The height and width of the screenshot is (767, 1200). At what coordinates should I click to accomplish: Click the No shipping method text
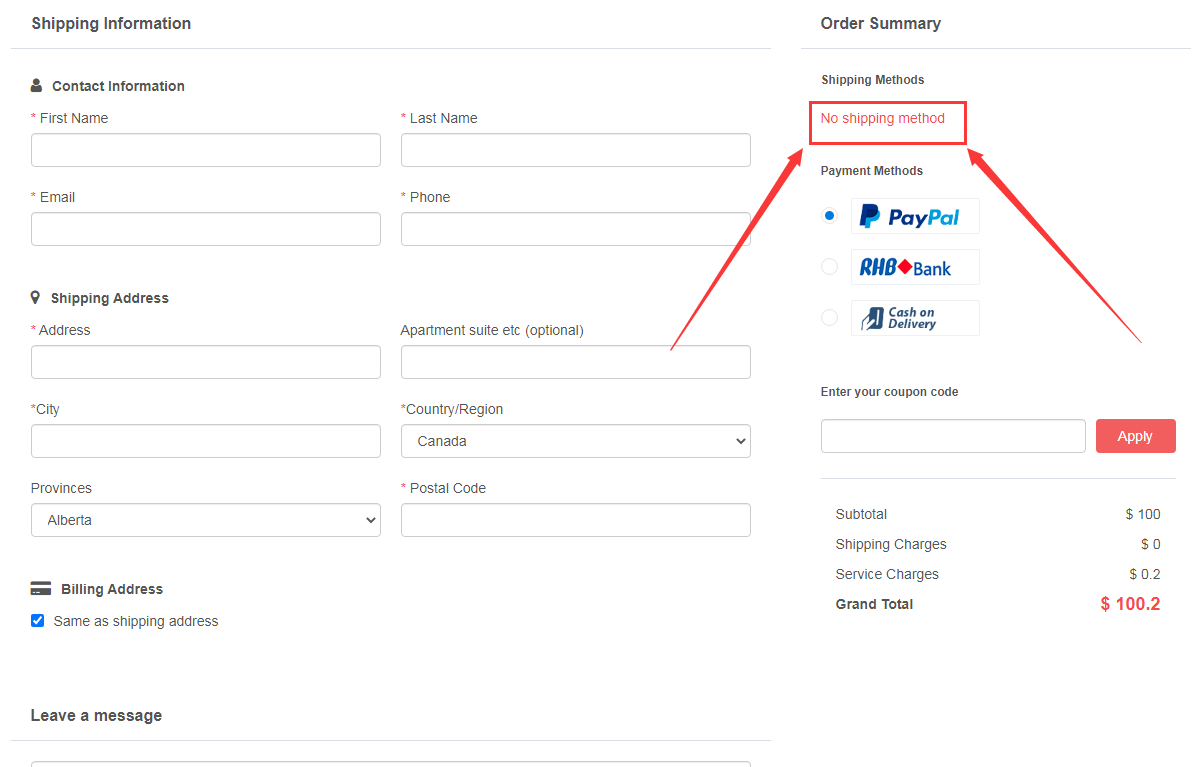pos(882,118)
